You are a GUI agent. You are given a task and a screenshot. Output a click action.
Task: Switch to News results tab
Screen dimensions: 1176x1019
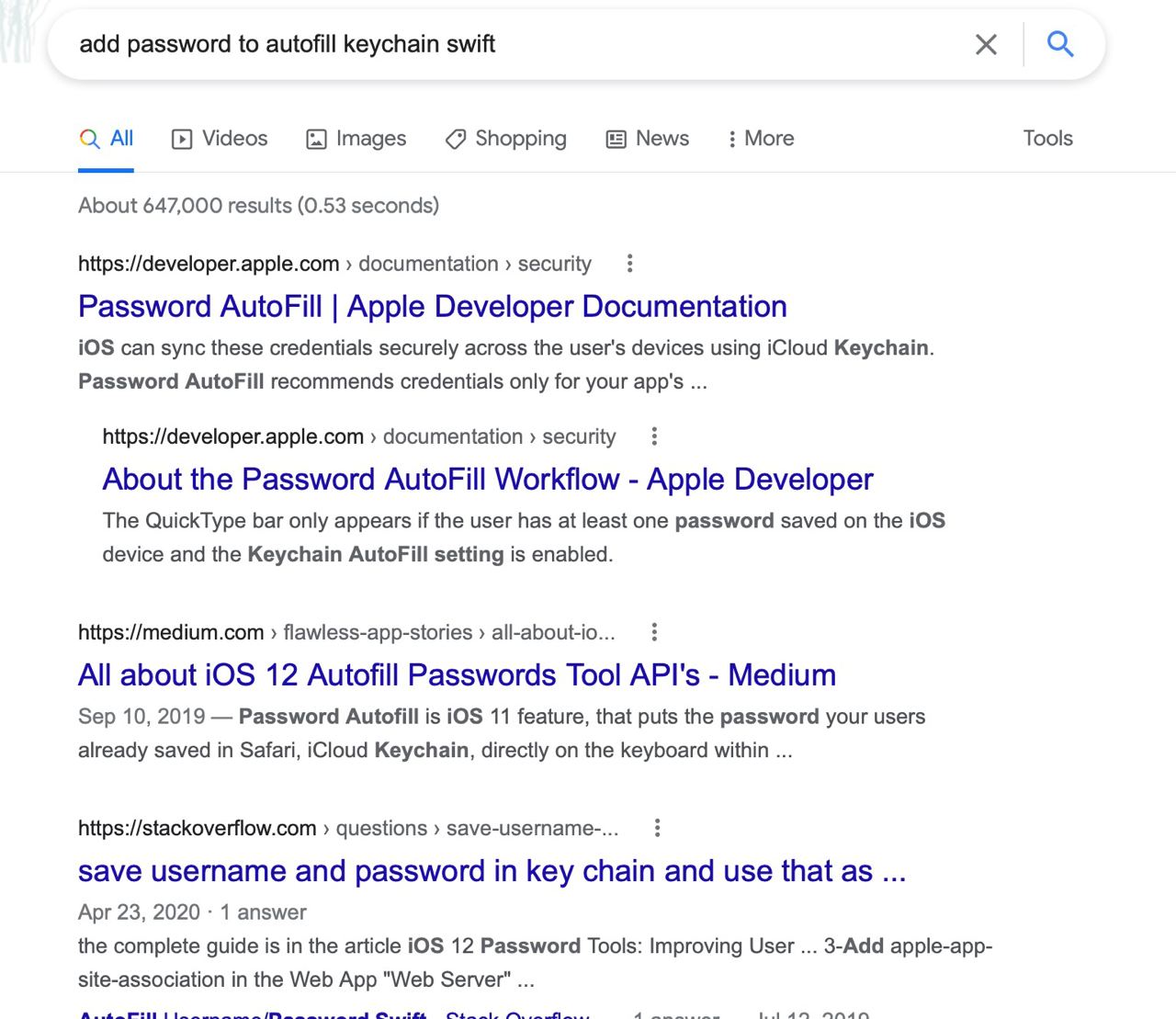point(647,139)
